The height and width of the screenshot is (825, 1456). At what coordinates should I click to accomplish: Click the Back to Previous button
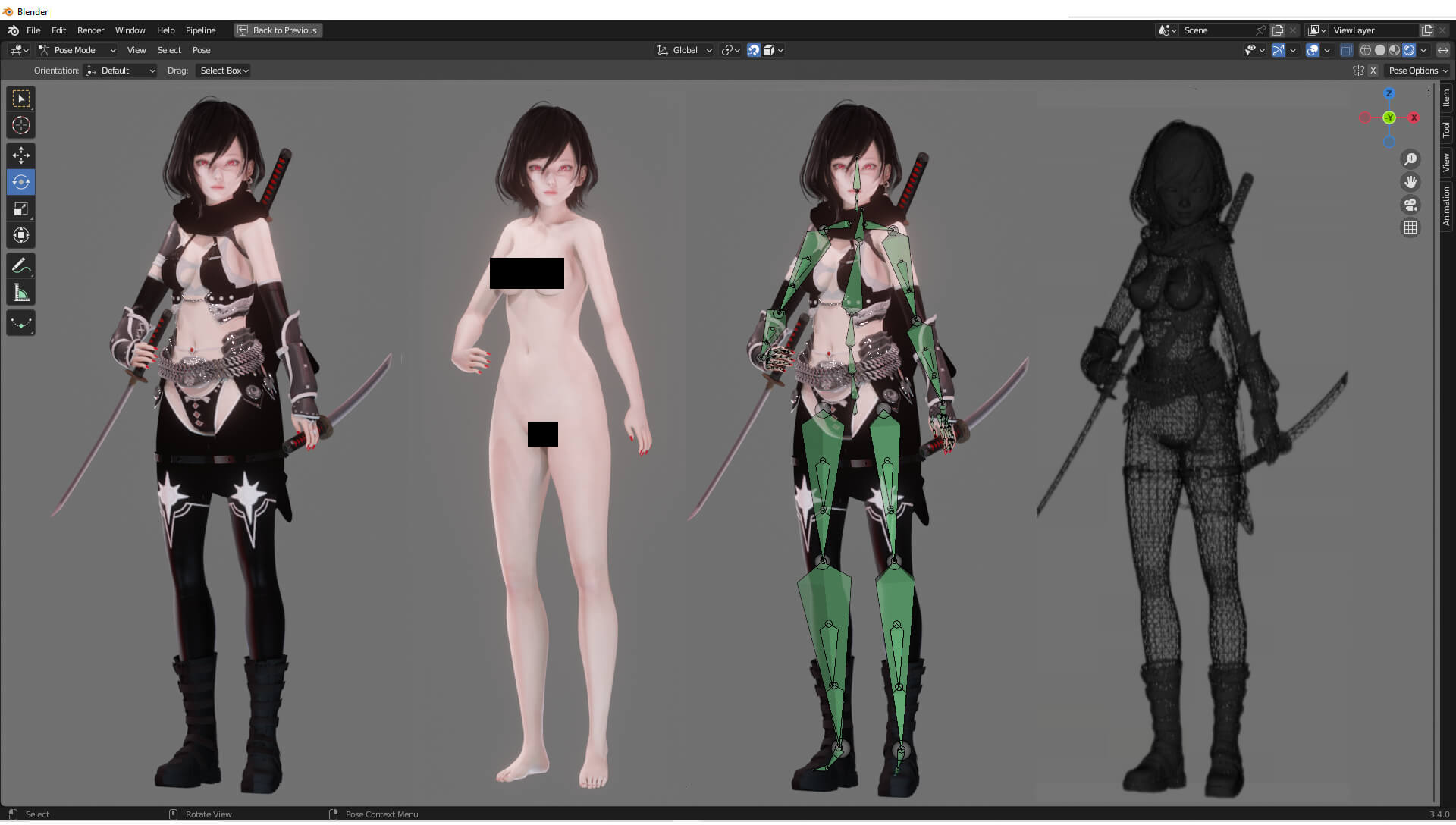coord(278,30)
